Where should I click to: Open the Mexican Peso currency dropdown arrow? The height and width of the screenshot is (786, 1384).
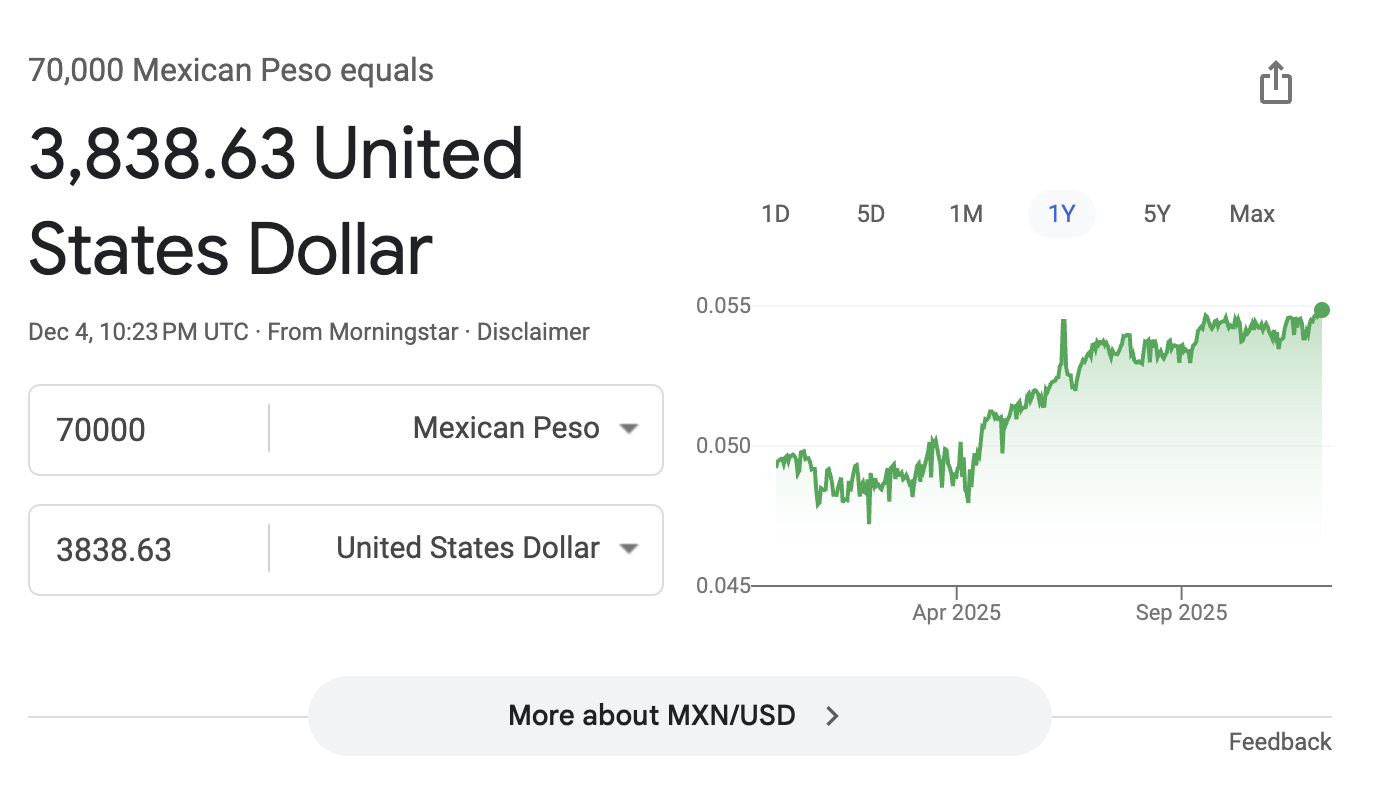[x=628, y=429]
